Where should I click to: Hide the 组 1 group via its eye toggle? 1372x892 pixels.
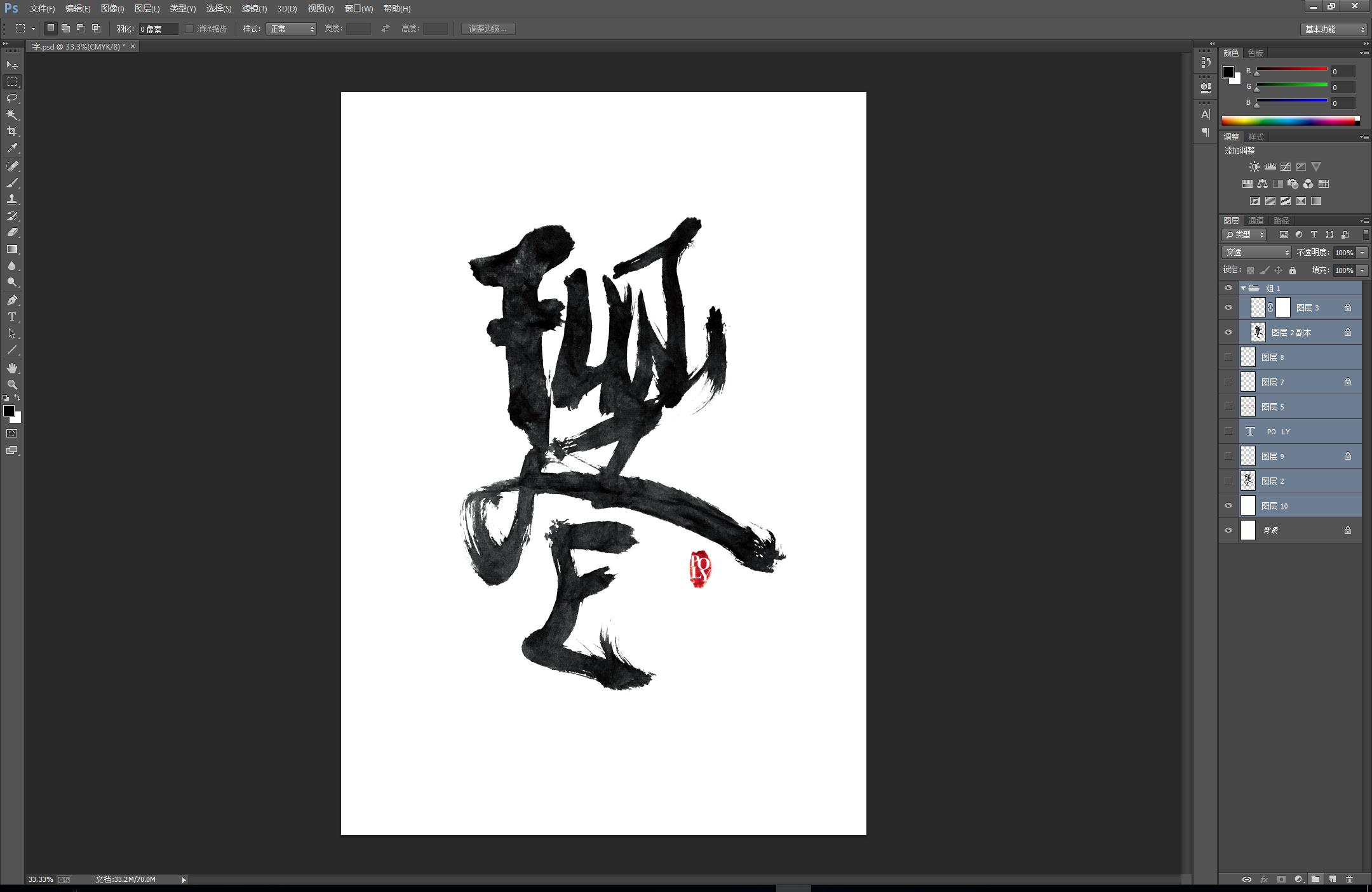1230,288
